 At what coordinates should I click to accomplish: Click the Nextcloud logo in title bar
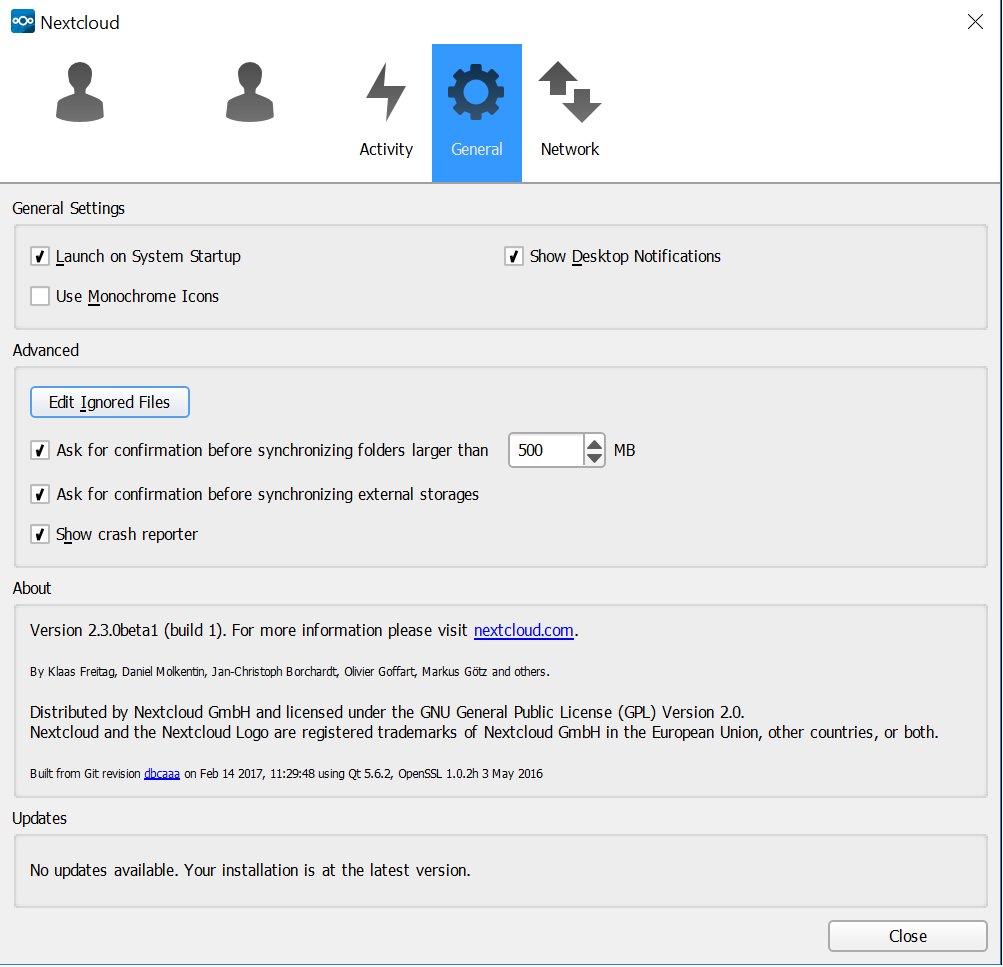[x=23, y=22]
